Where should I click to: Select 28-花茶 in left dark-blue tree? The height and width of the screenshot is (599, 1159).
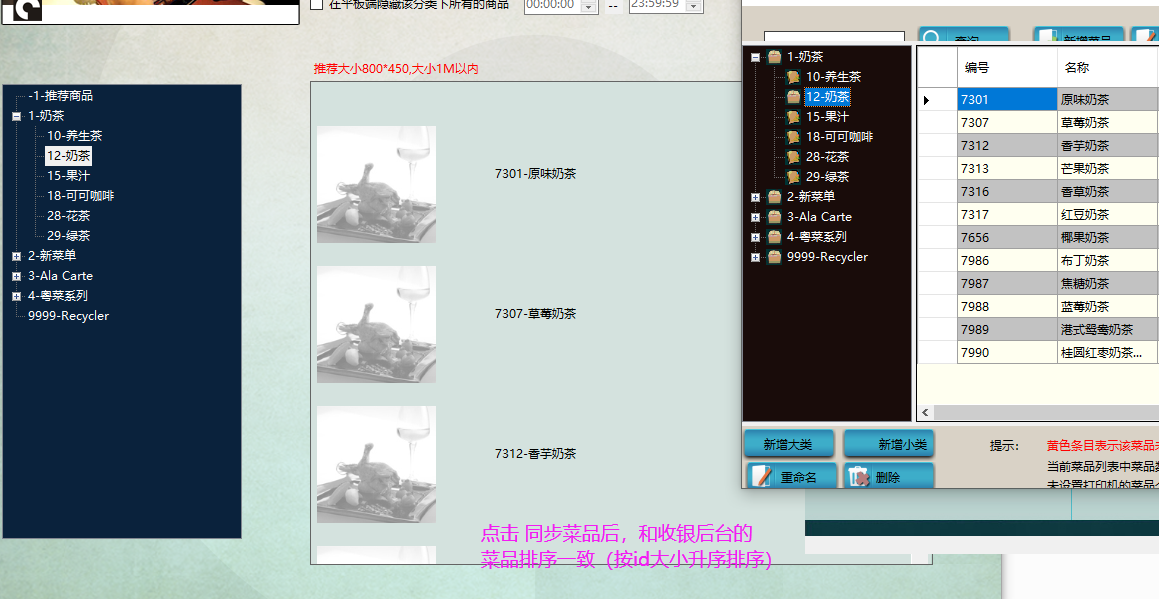pyautogui.click(x=69, y=216)
